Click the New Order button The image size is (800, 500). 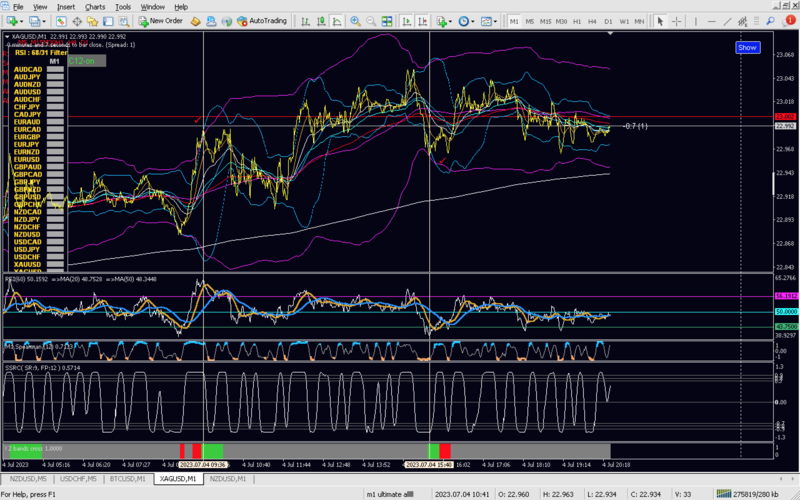coord(160,21)
